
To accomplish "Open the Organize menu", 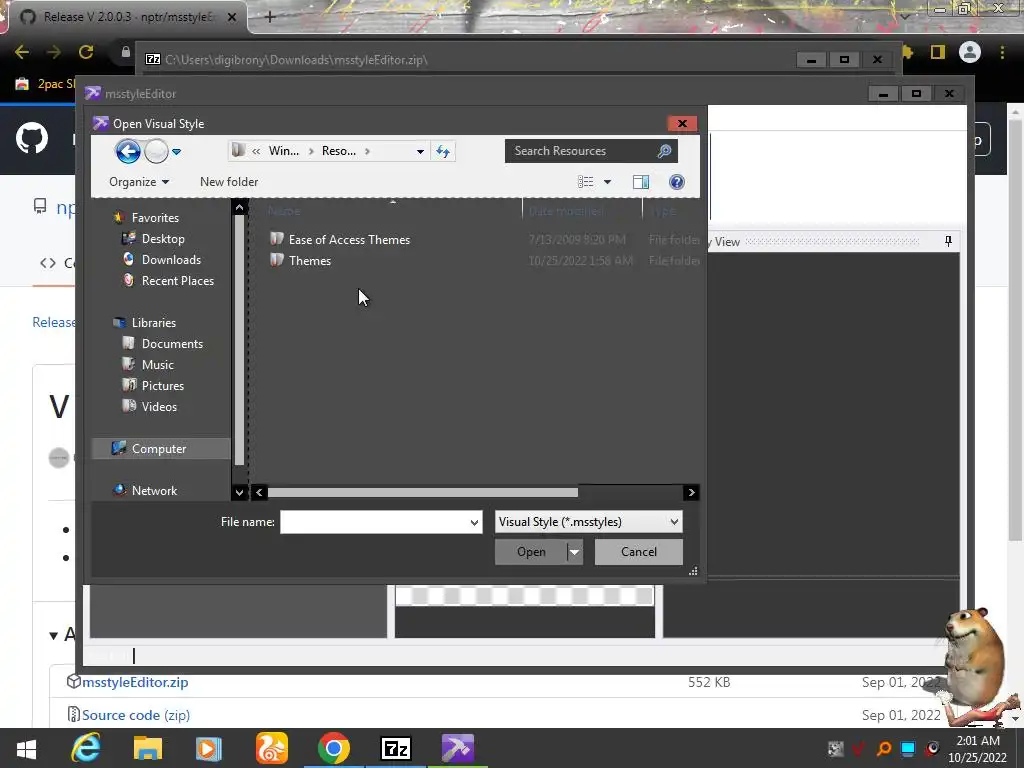I will pos(139,182).
